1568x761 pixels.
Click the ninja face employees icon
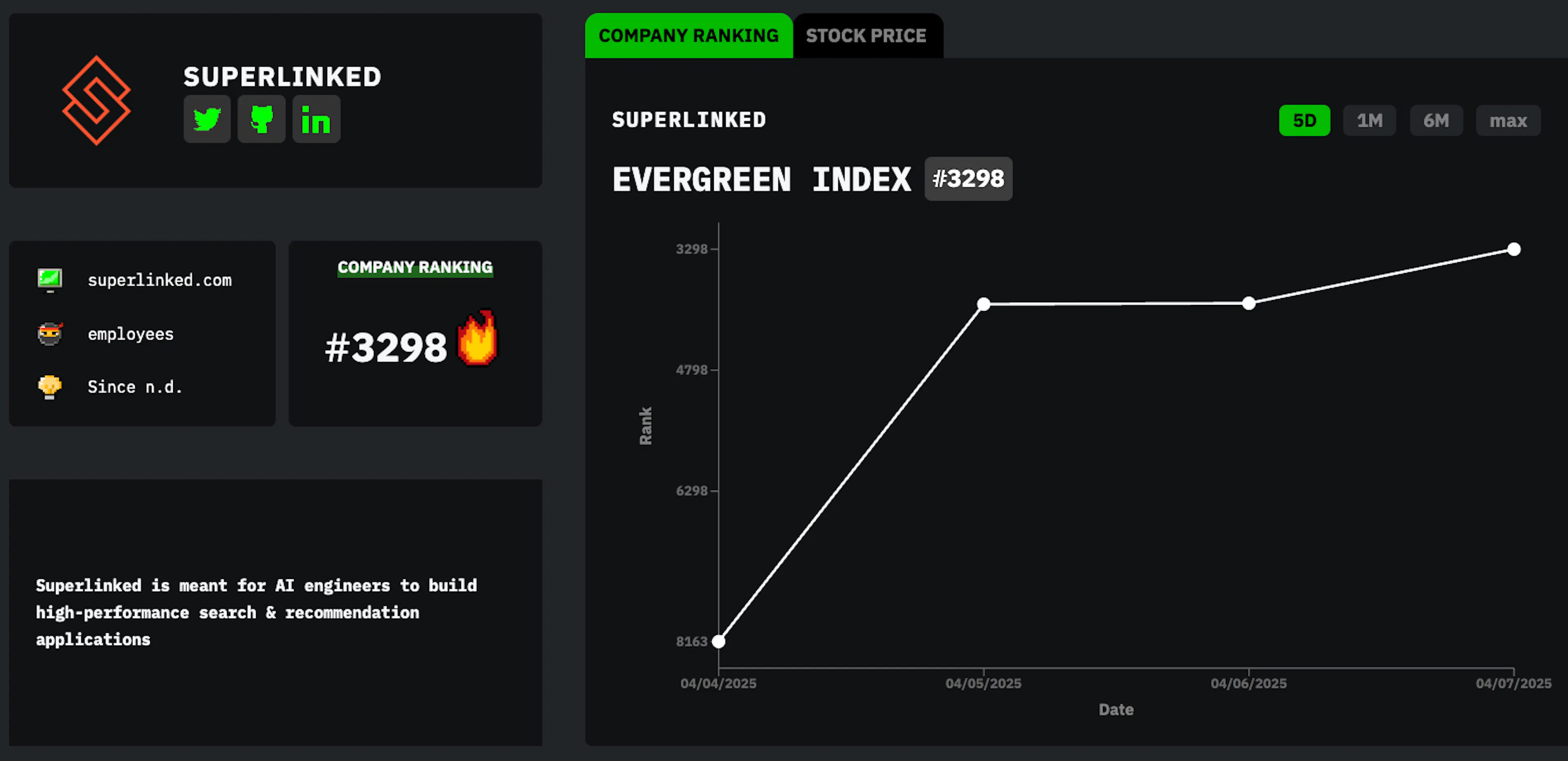coord(50,334)
